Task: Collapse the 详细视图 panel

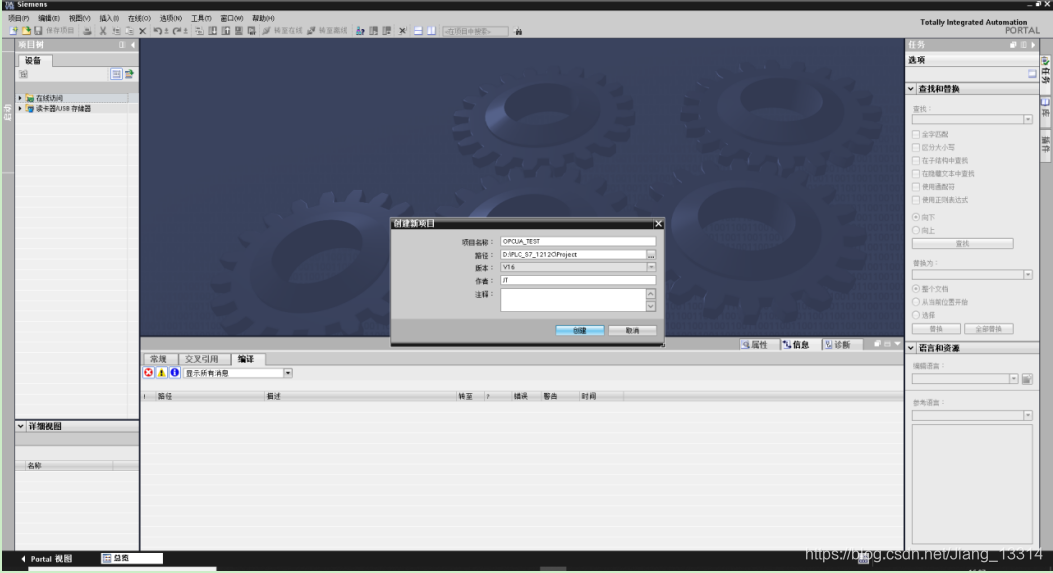Action: [x=21, y=426]
